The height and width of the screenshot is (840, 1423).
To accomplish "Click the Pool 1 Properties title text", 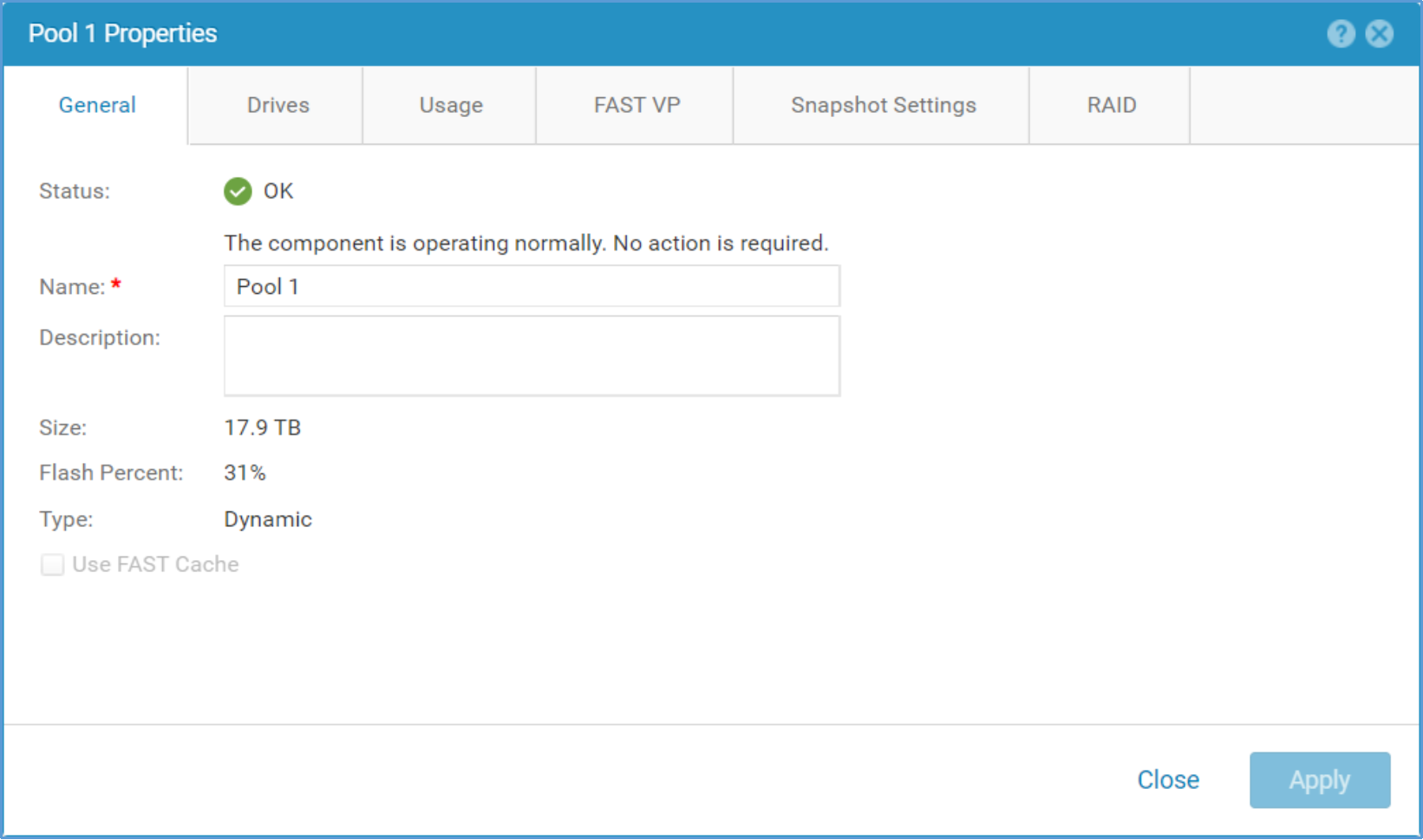I will pyautogui.click(x=122, y=34).
